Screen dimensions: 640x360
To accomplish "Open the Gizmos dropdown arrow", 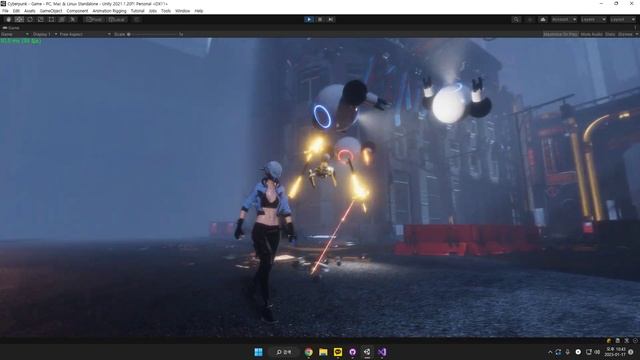I will [x=637, y=34].
